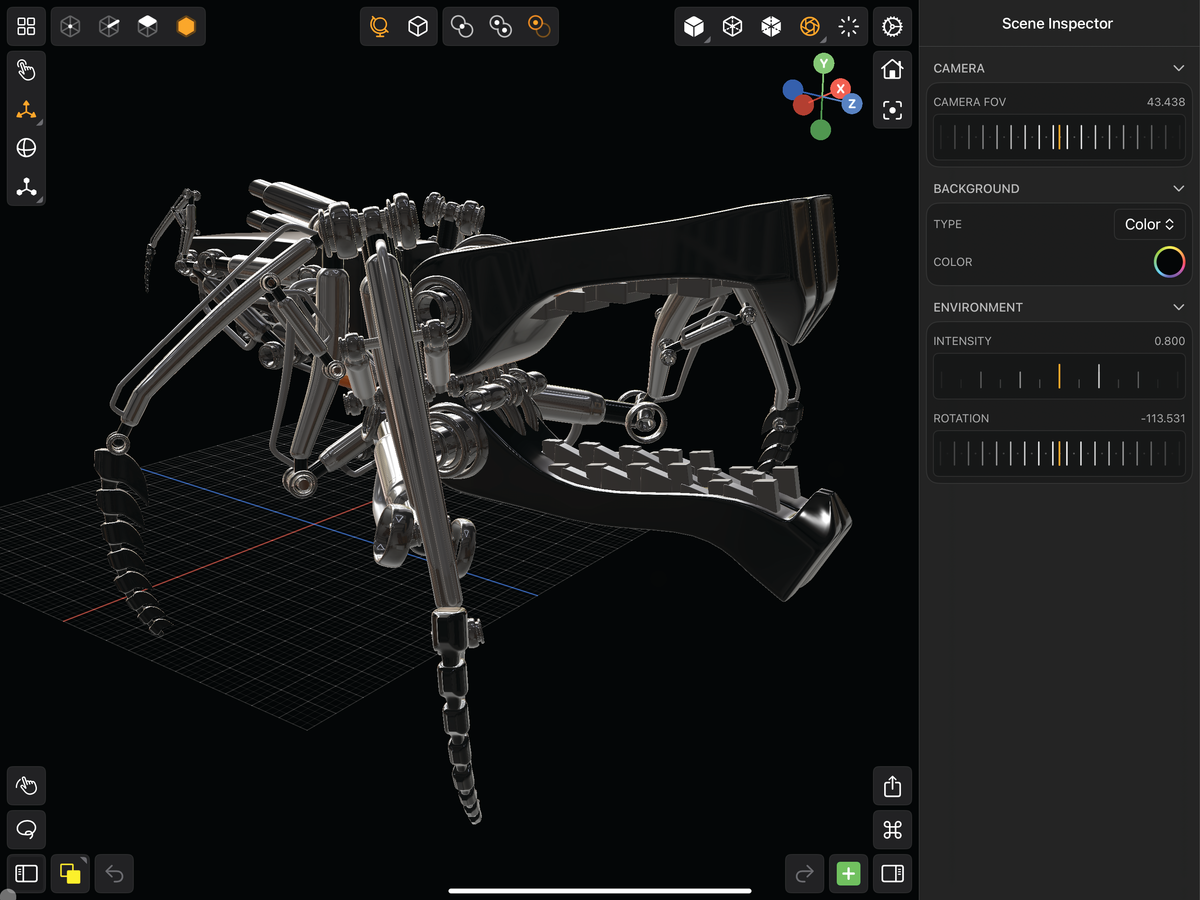The image size is (1200, 900).
Task: Click the Undo button
Action: click(113, 873)
